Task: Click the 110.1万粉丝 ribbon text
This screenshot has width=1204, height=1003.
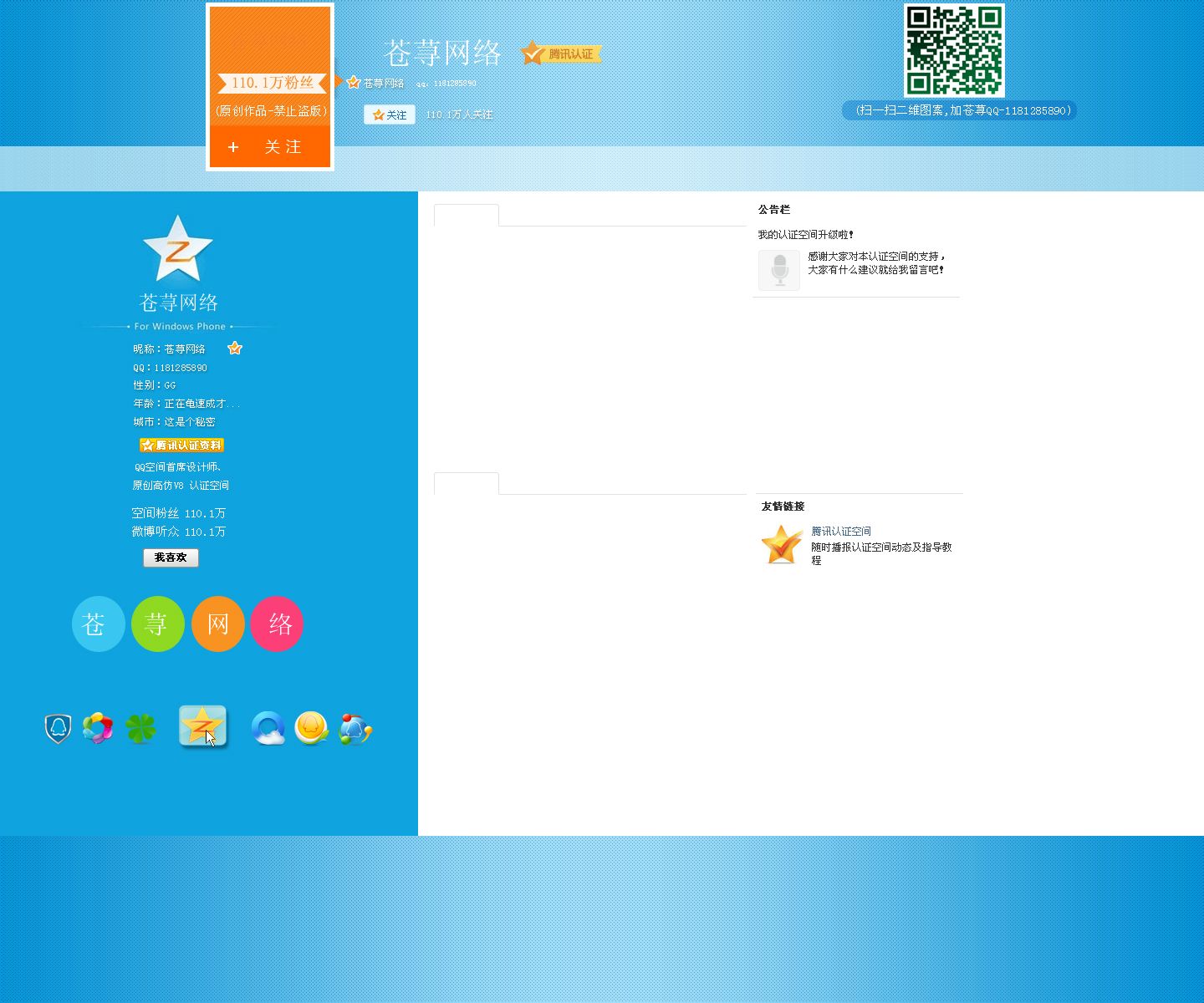Action: [273, 83]
